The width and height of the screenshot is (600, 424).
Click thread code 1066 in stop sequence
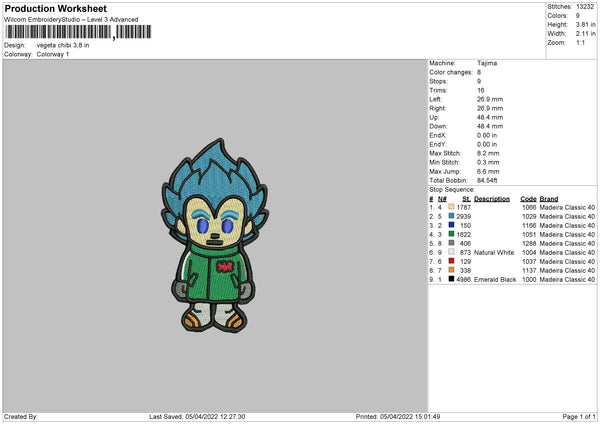click(529, 207)
